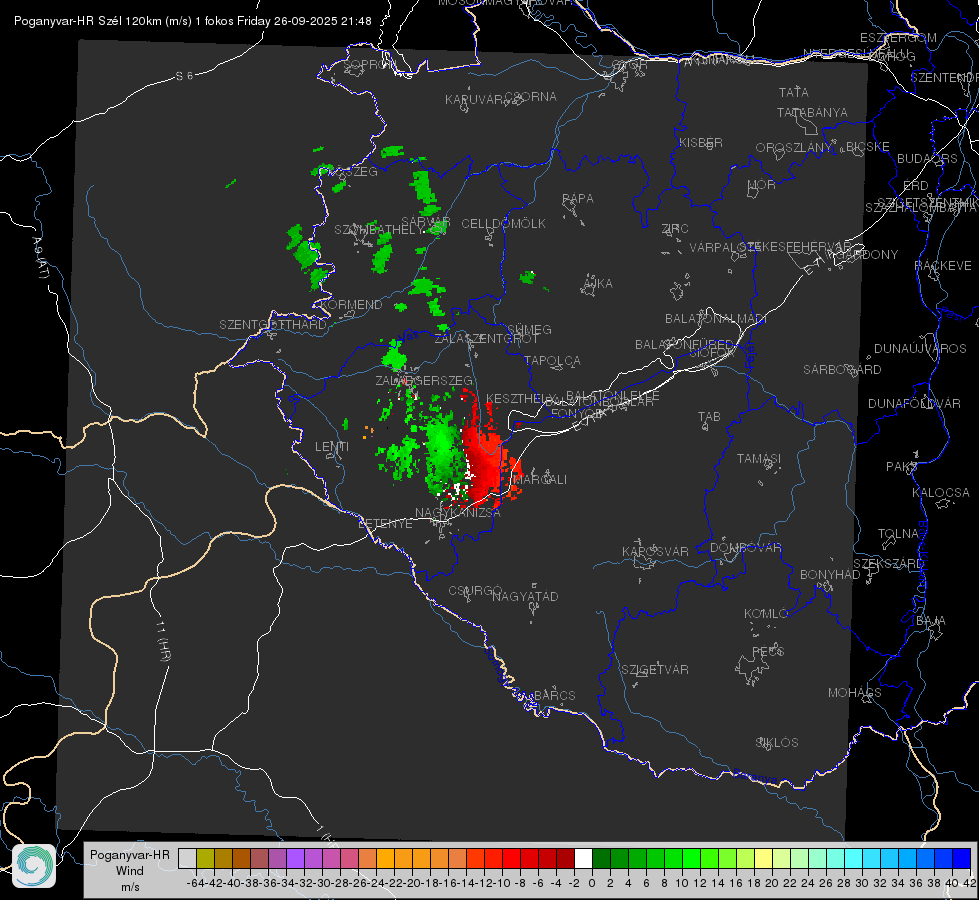979x900 pixels.
Task: Select the olive swatch between -64 and -42
Action: coord(205,858)
